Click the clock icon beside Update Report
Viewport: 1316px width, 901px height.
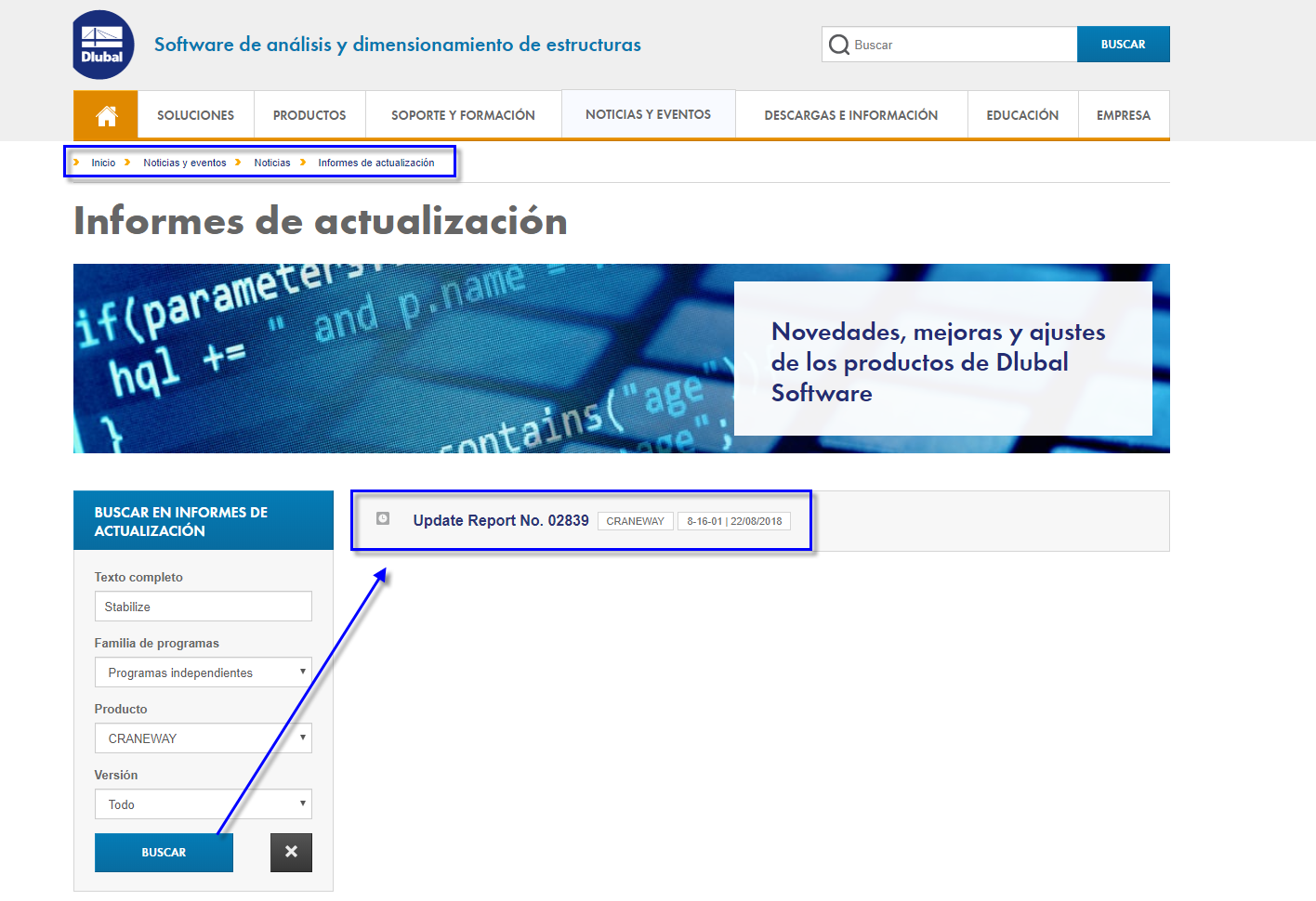[383, 518]
